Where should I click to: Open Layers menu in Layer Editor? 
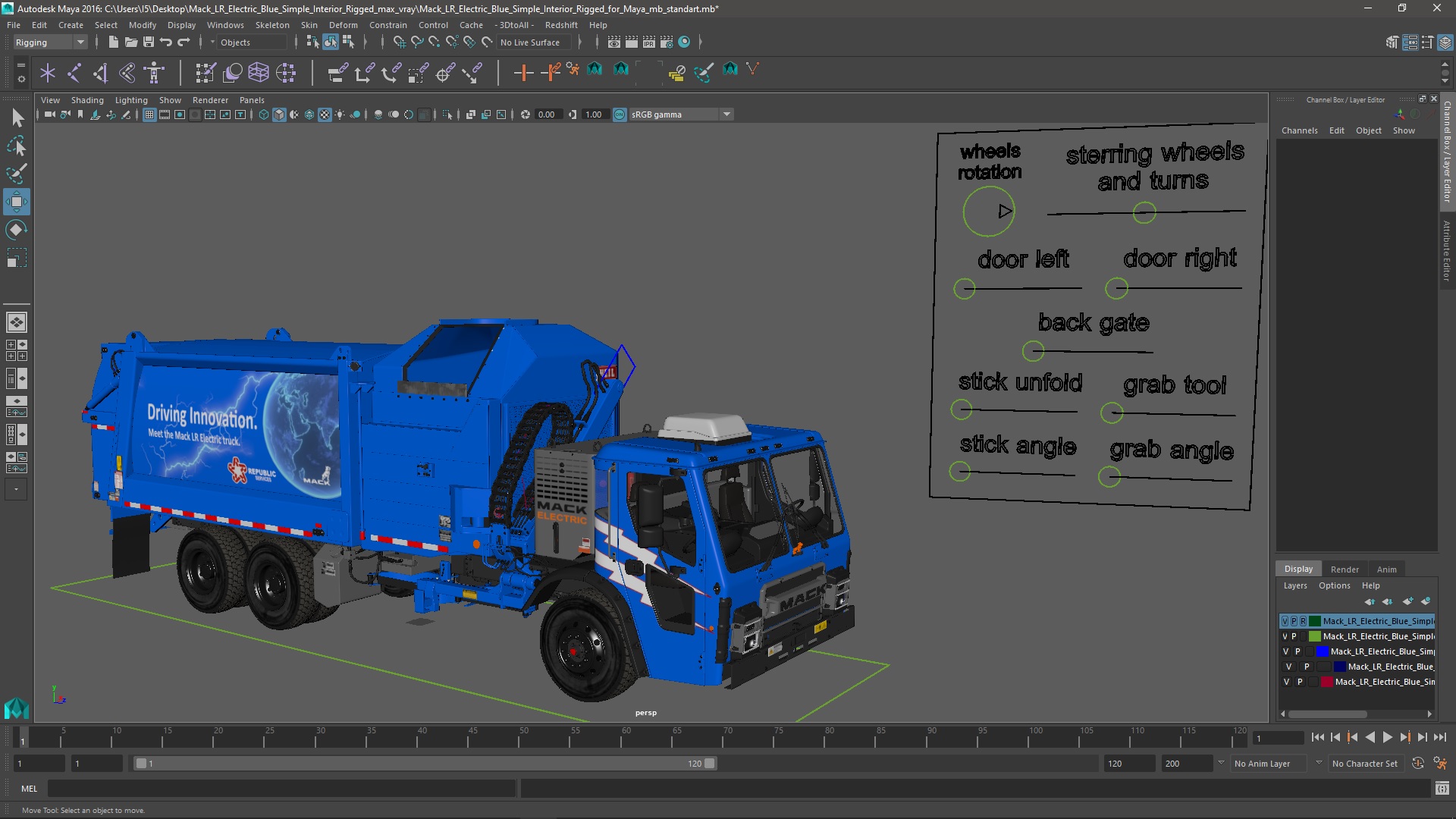point(1295,585)
